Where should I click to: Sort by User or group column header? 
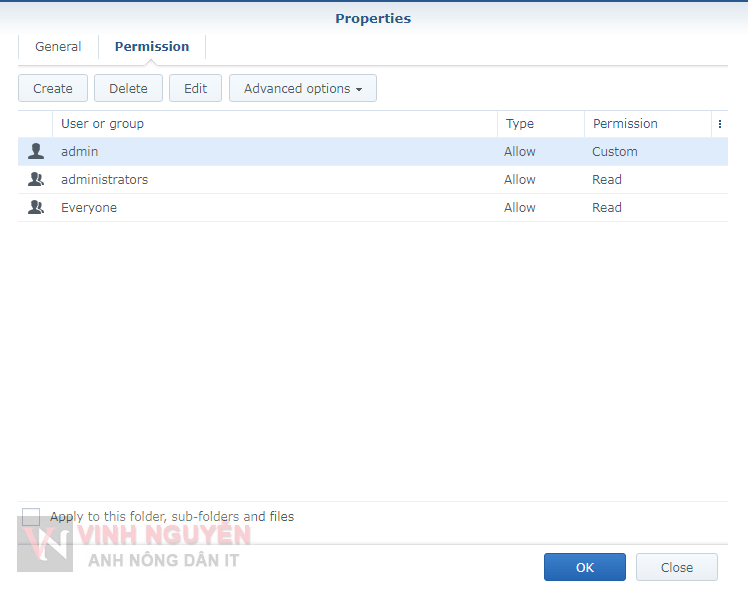coord(103,124)
